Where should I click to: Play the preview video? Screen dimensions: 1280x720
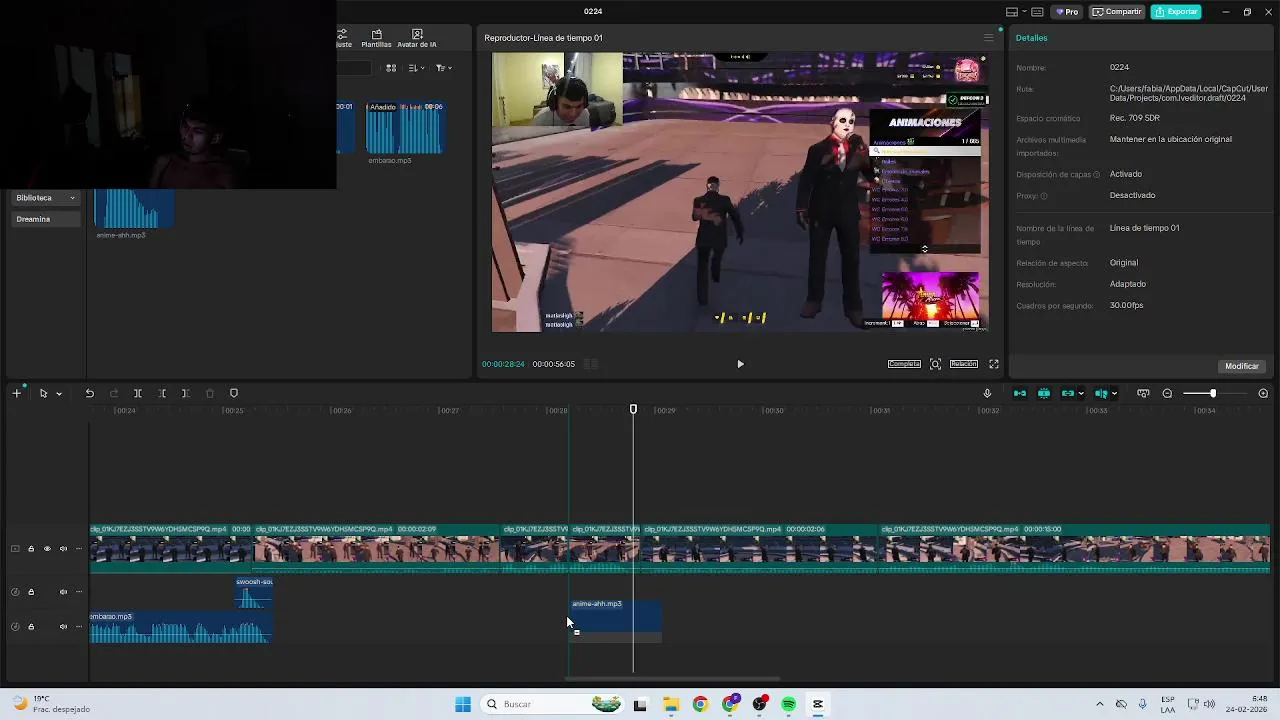point(740,364)
